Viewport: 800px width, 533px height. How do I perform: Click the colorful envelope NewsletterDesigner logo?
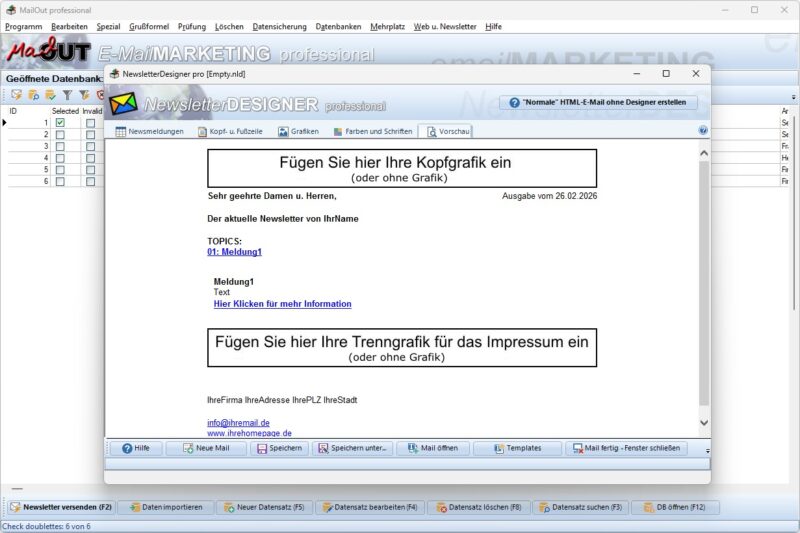[123, 104]
